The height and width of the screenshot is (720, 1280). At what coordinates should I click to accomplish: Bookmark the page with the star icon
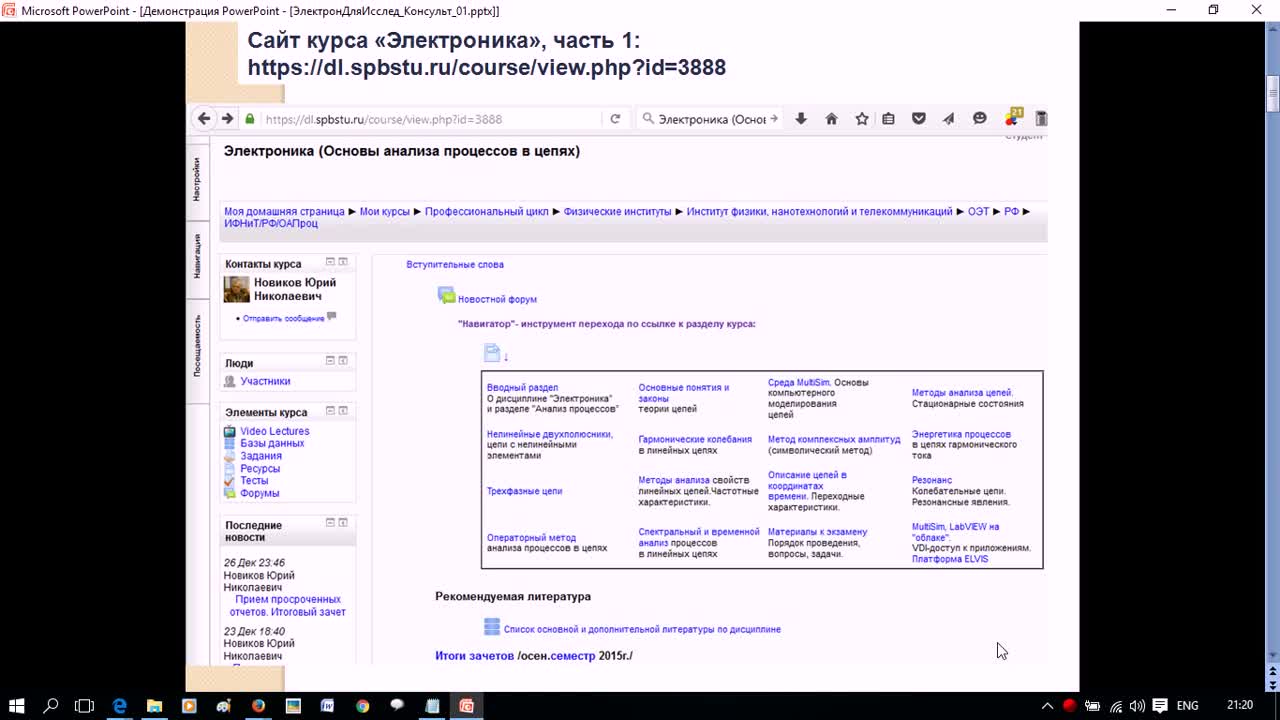click(x=862, y=118)
